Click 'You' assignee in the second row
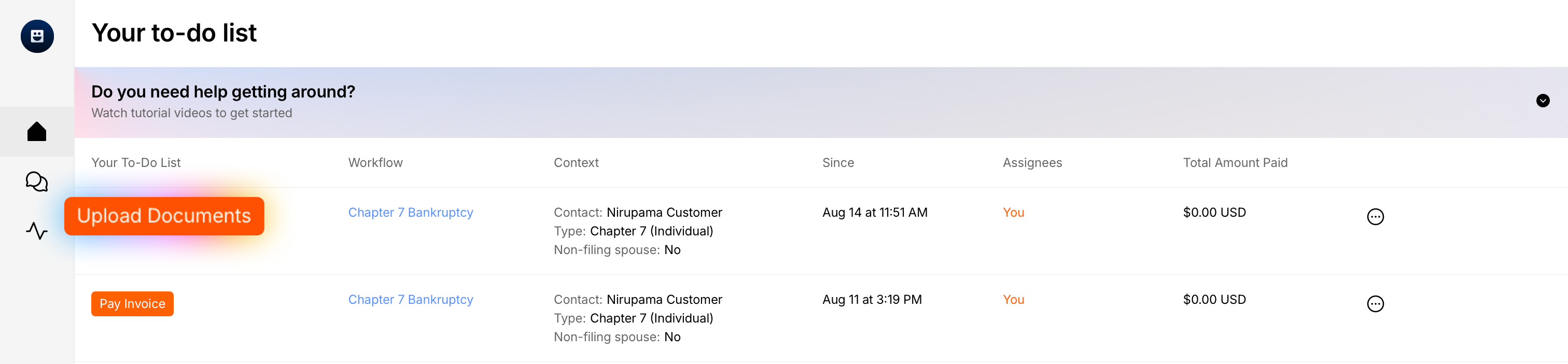This screenshot has width=1568, height=364. [x=1014, y=300]
